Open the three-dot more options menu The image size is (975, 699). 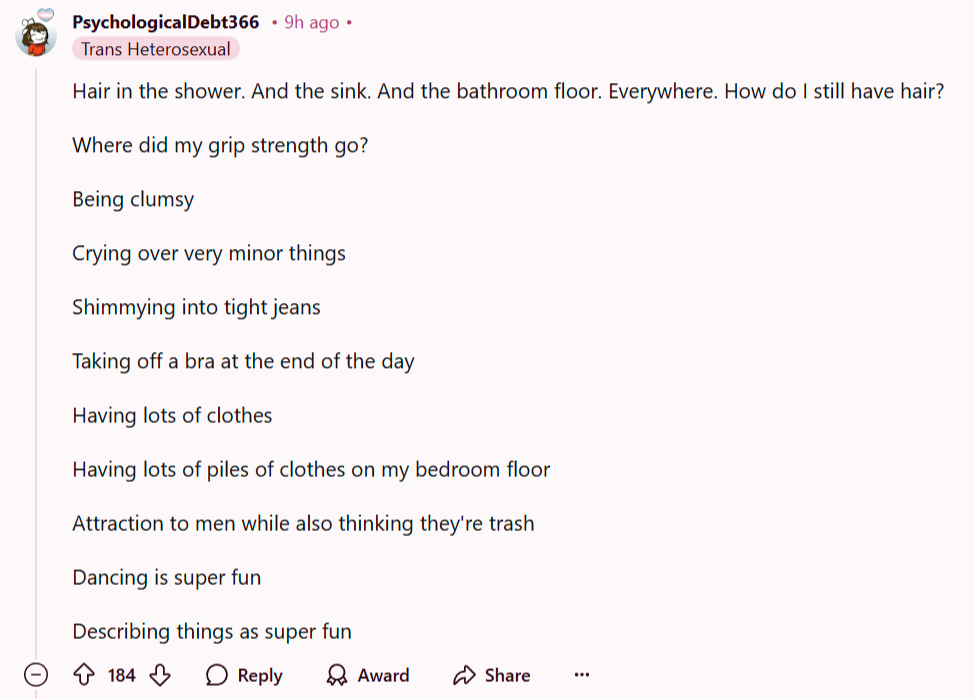pyautogui.click(x=581, y=675)
